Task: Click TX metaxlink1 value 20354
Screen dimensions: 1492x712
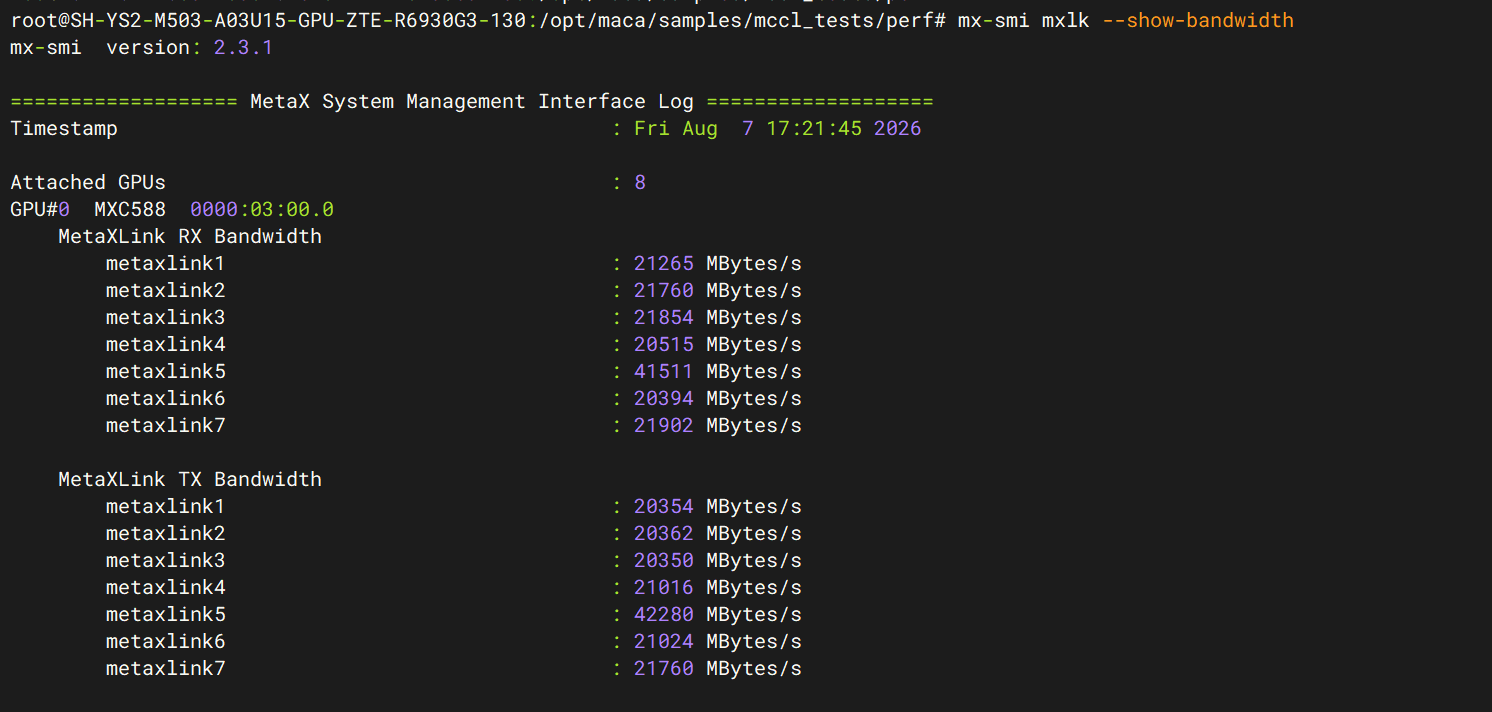Action: [664, 506]
